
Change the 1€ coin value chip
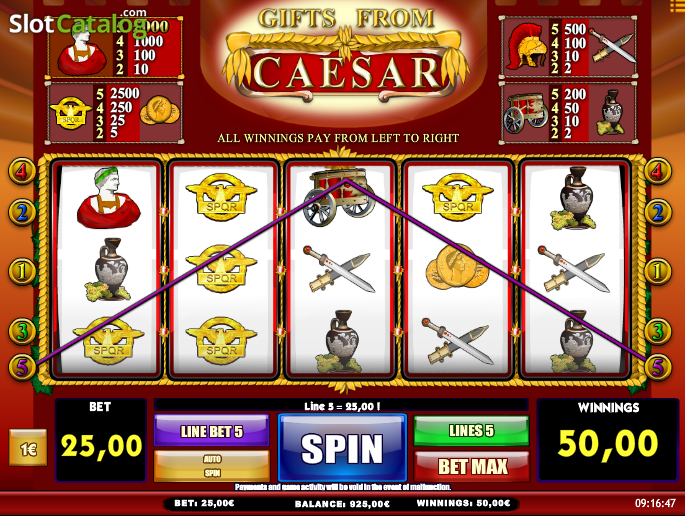pyautogui.click(x=28, y=447)
